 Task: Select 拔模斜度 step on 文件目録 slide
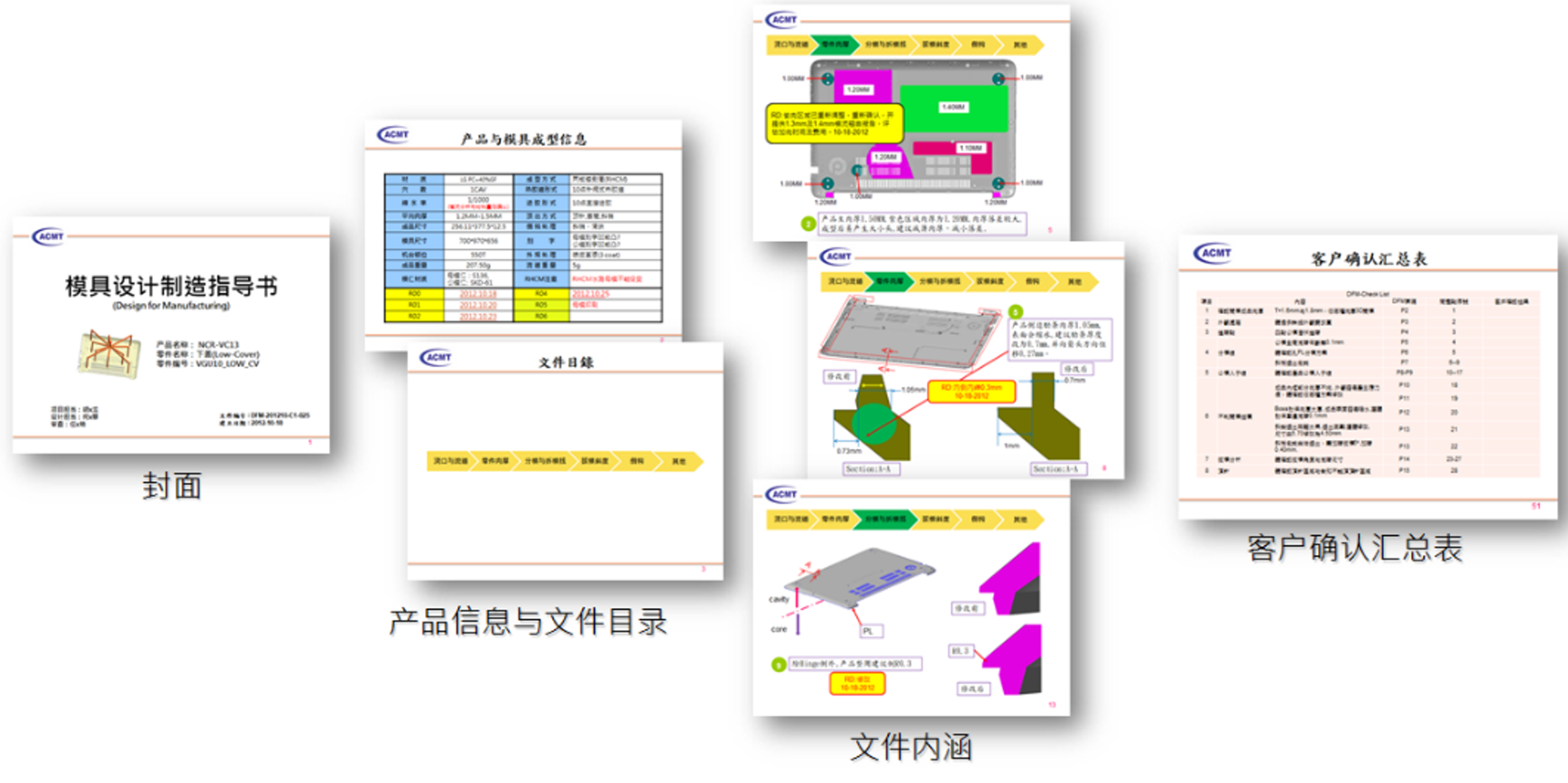click(x=595, y=461)
